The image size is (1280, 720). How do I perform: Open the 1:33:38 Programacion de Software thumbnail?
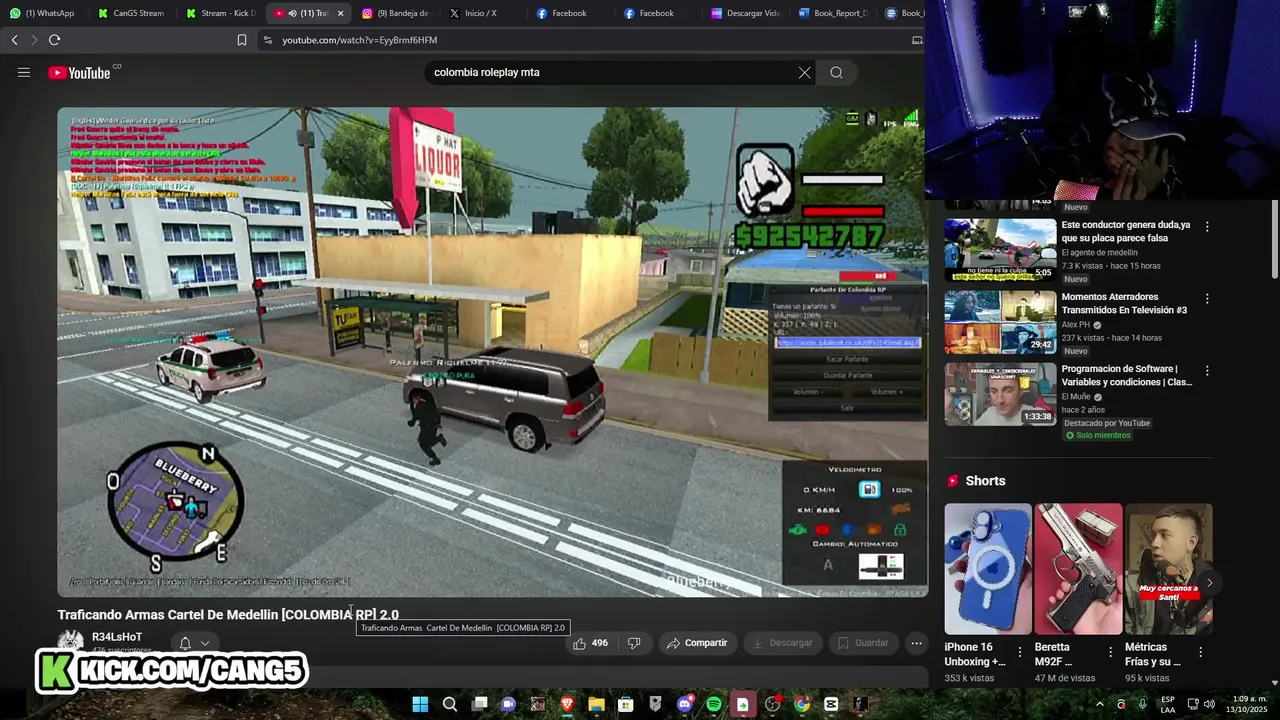[x=1000, y=394]
